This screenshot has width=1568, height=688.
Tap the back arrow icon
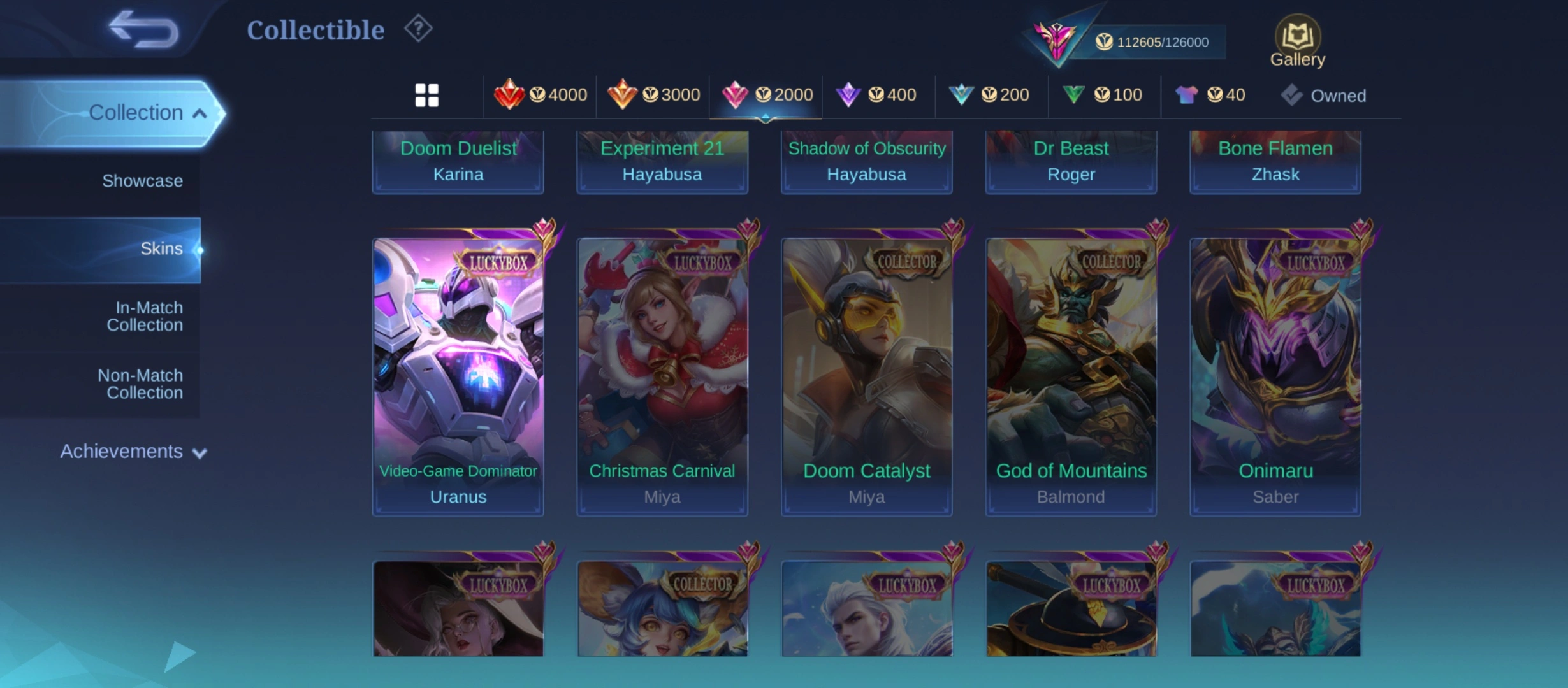click(x=143, y=29)
